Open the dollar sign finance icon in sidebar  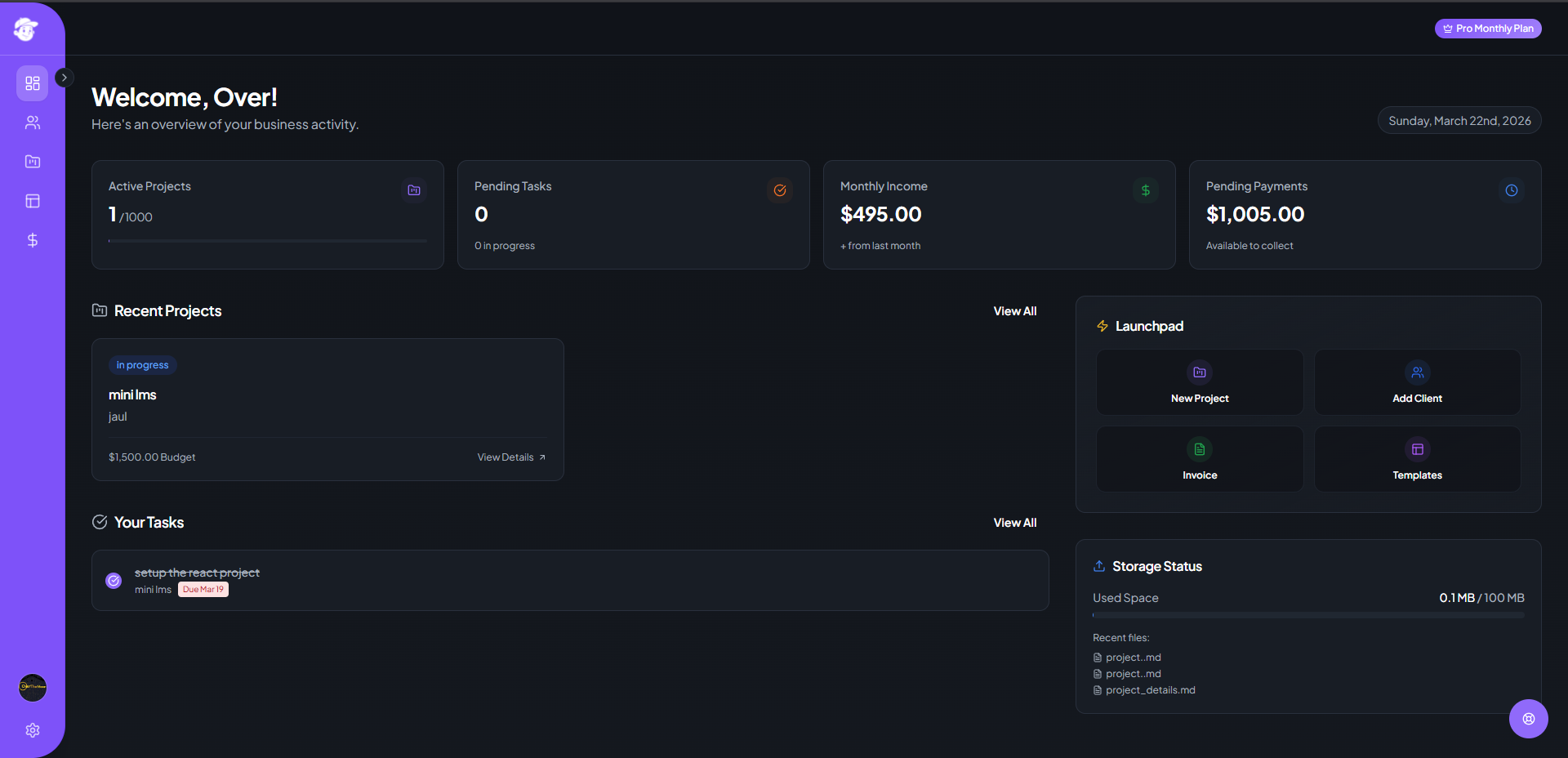click(33, 240)
